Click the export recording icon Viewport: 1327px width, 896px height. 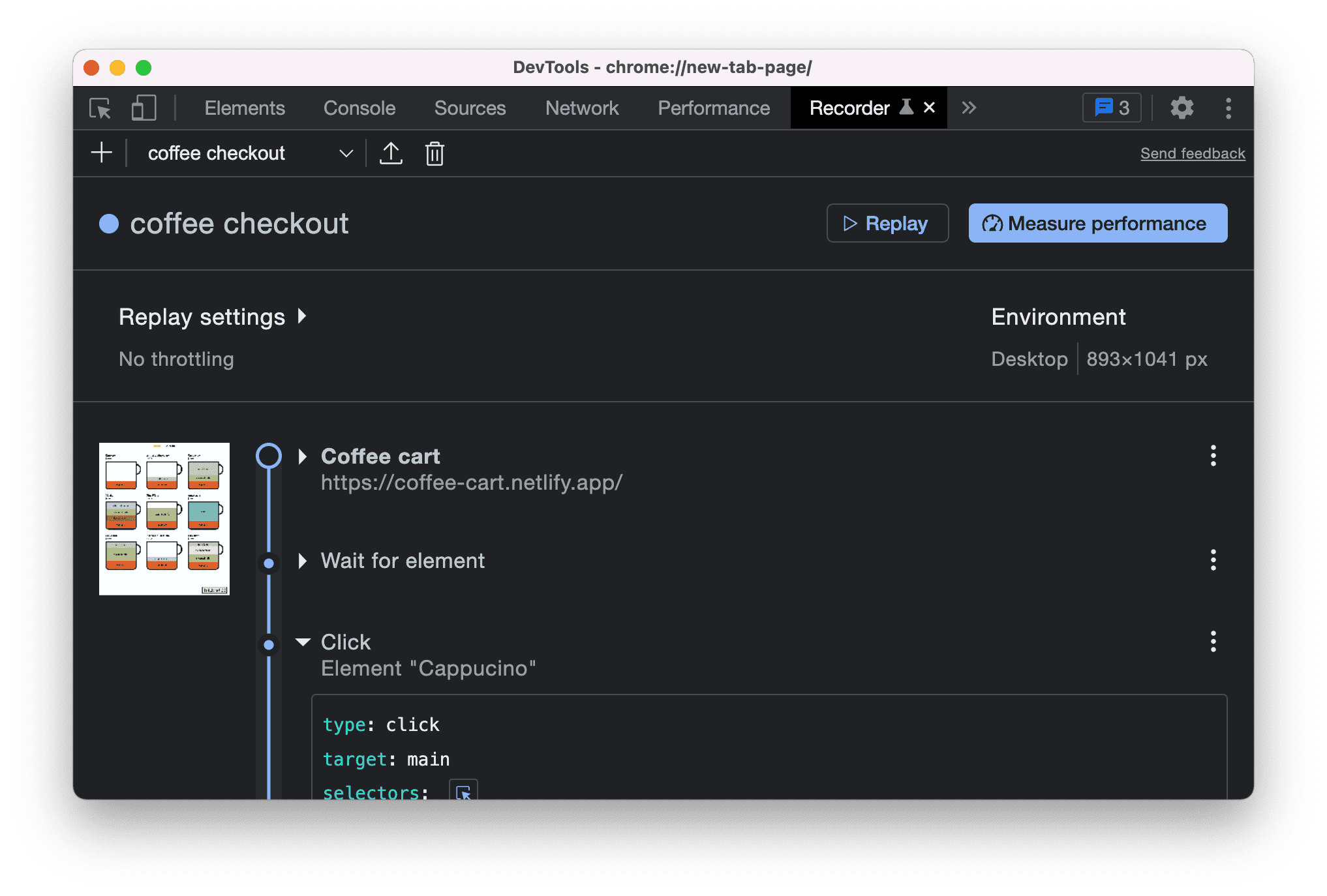[x=391, y=153]
